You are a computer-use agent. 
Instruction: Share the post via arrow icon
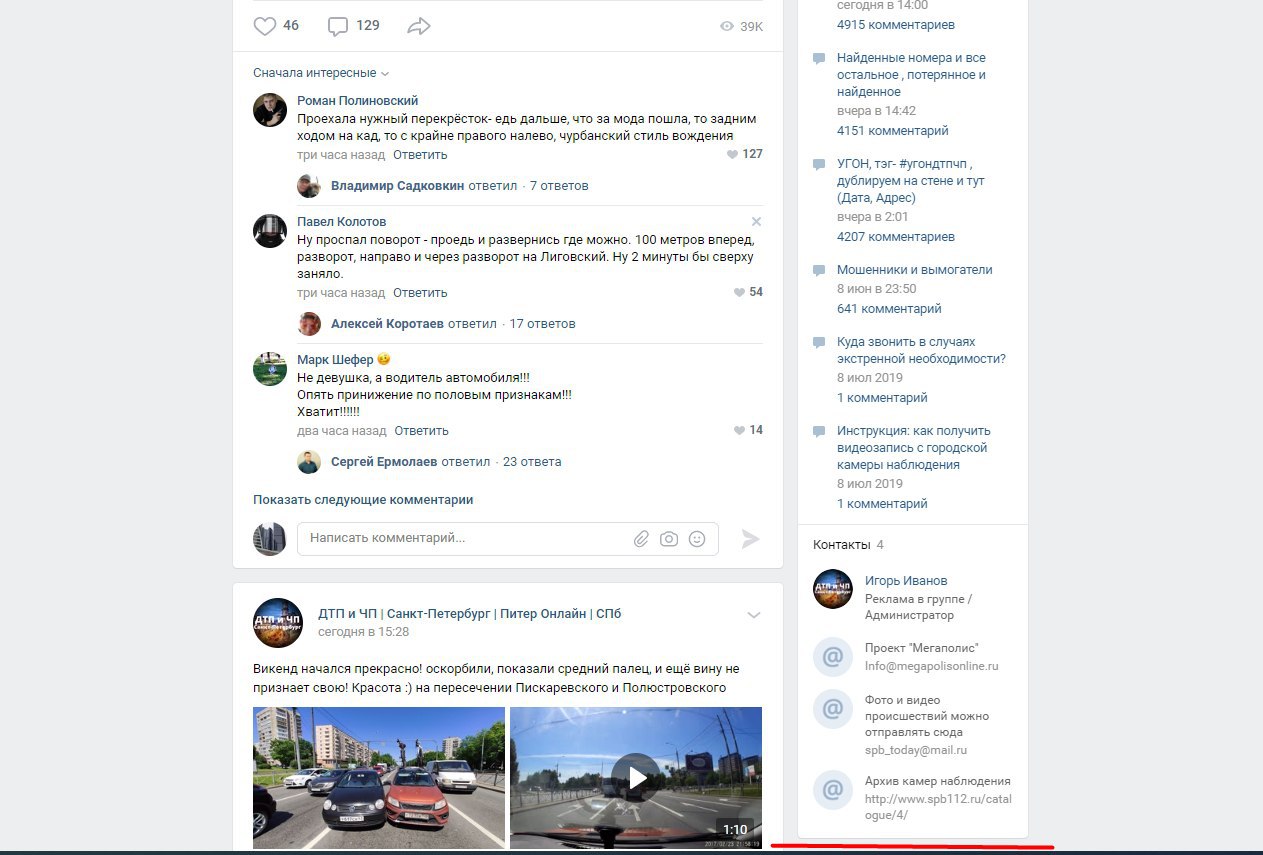(x=419, y=26)
